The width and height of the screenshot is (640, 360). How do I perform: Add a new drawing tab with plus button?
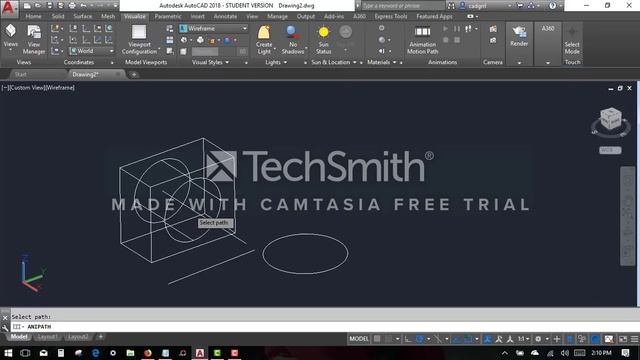134,75
